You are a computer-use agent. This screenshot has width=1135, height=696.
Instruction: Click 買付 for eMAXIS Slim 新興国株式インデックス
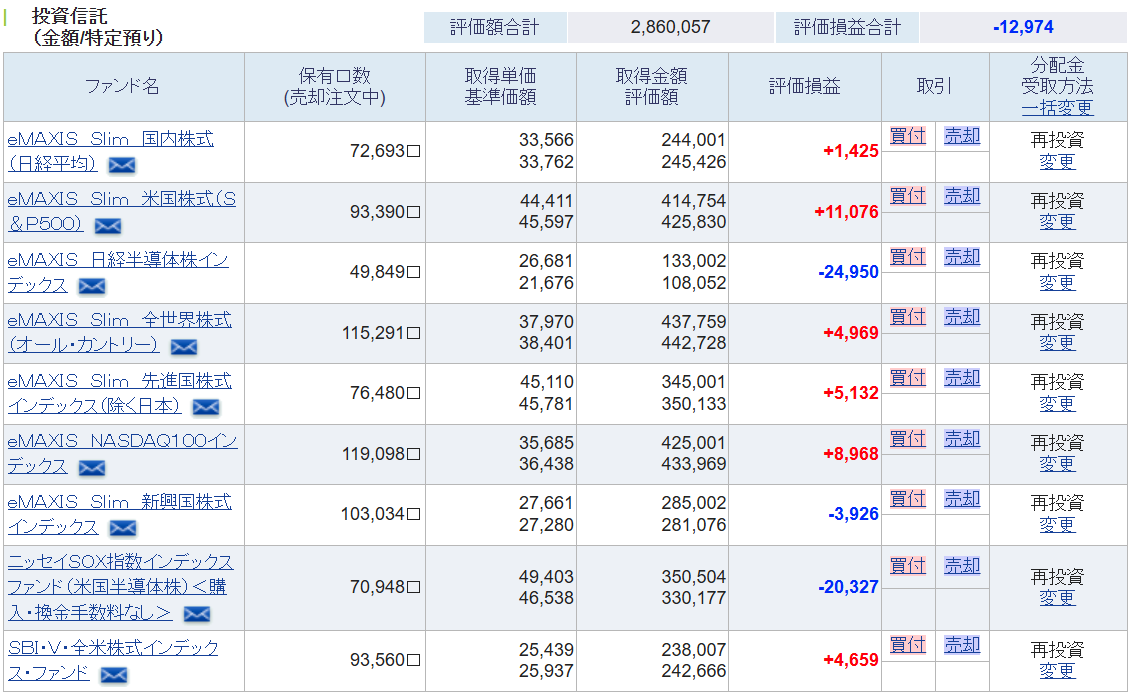pyautogui.click(x=908, y=498)
